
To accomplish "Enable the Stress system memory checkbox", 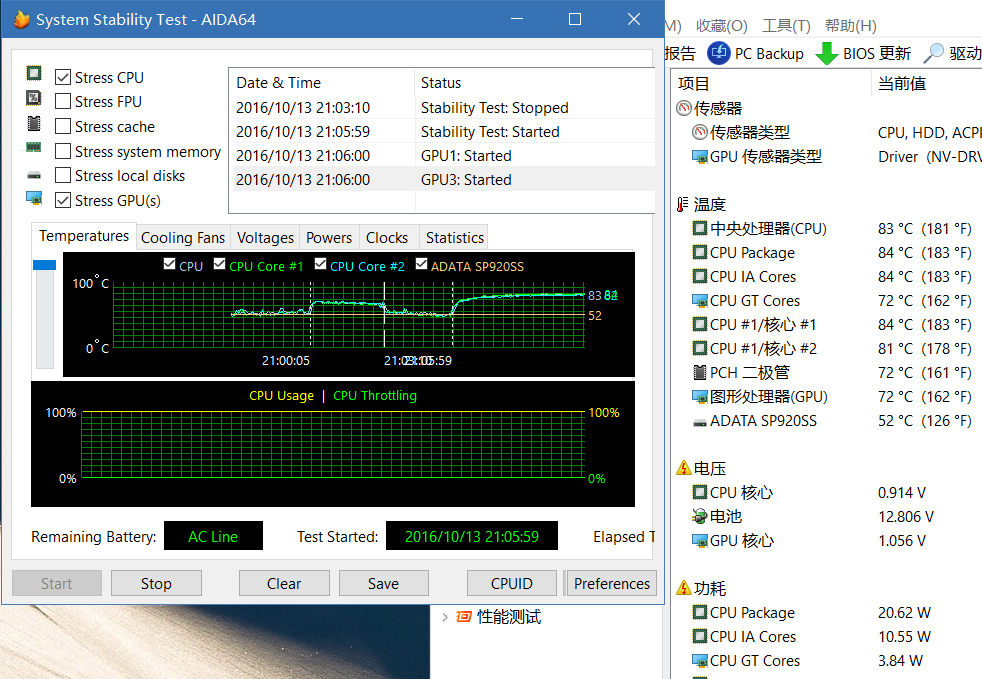I will [x=63, y=151].
